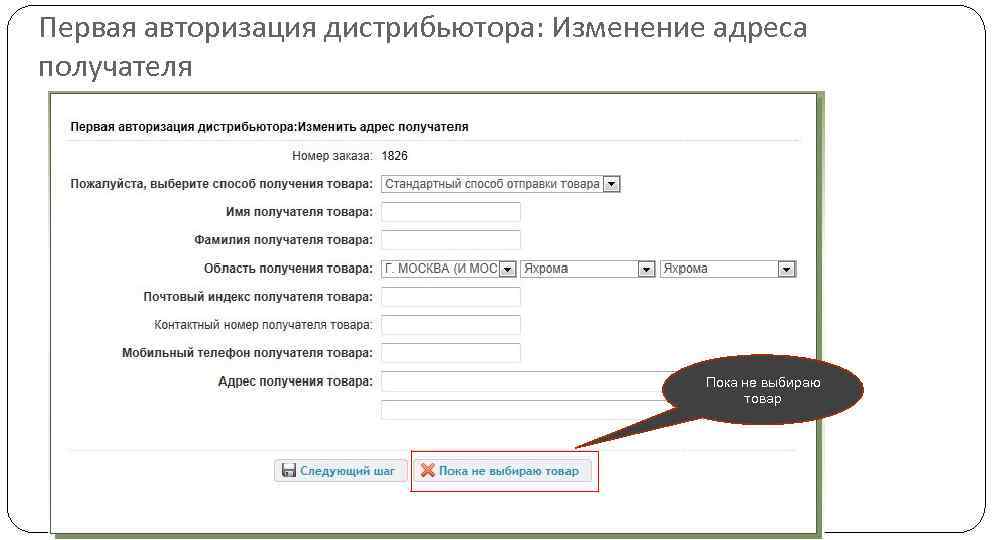Open the last Яхрома district dropdown
This screenshot has width=992, height=540.
[x=728, y=269]
